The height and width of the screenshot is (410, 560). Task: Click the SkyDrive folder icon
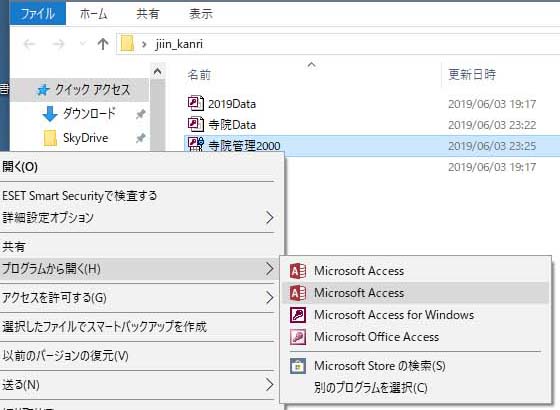coord(50,138)
